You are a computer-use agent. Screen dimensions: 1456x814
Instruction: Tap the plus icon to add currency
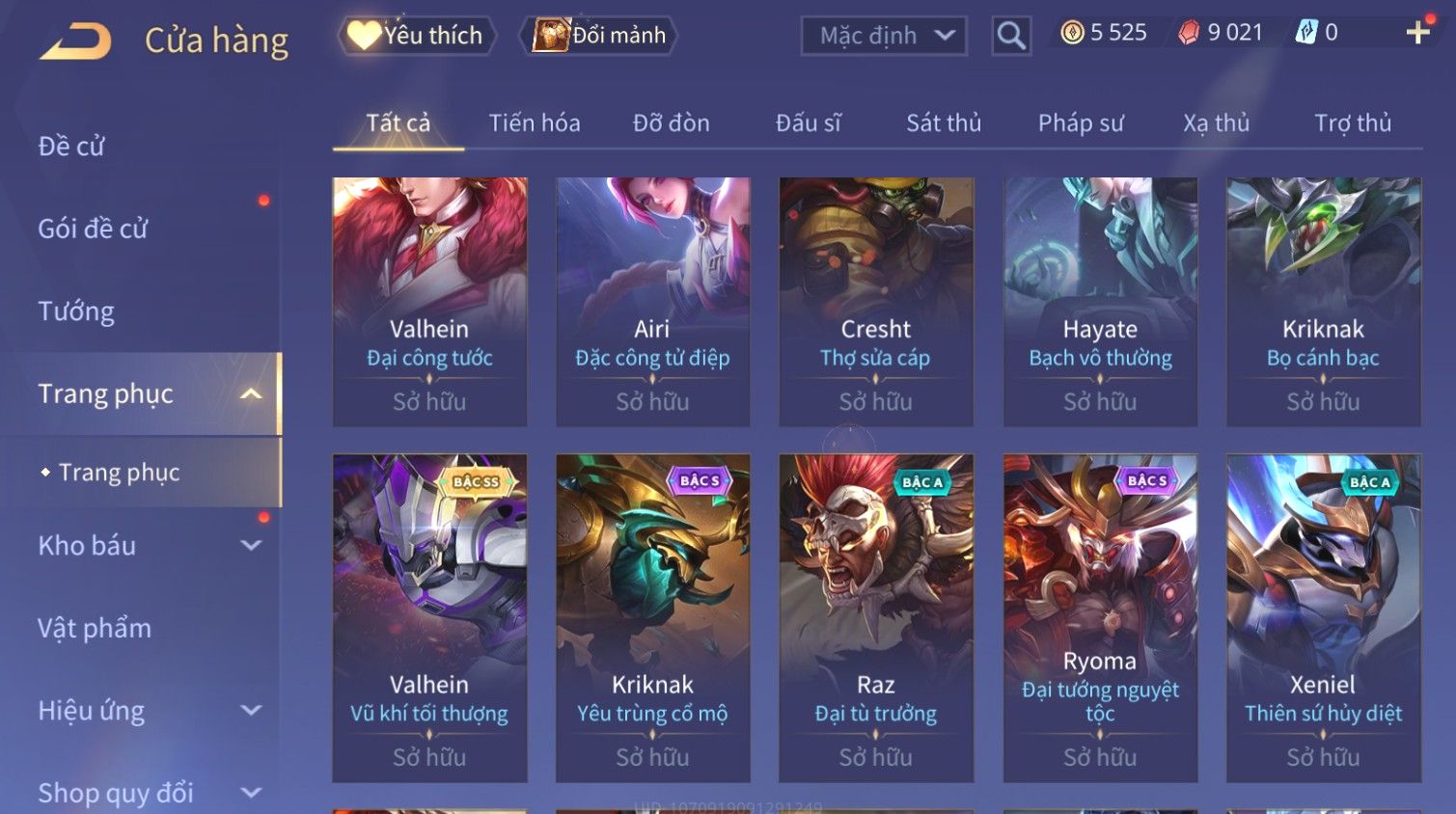(x=1417, y=33)
